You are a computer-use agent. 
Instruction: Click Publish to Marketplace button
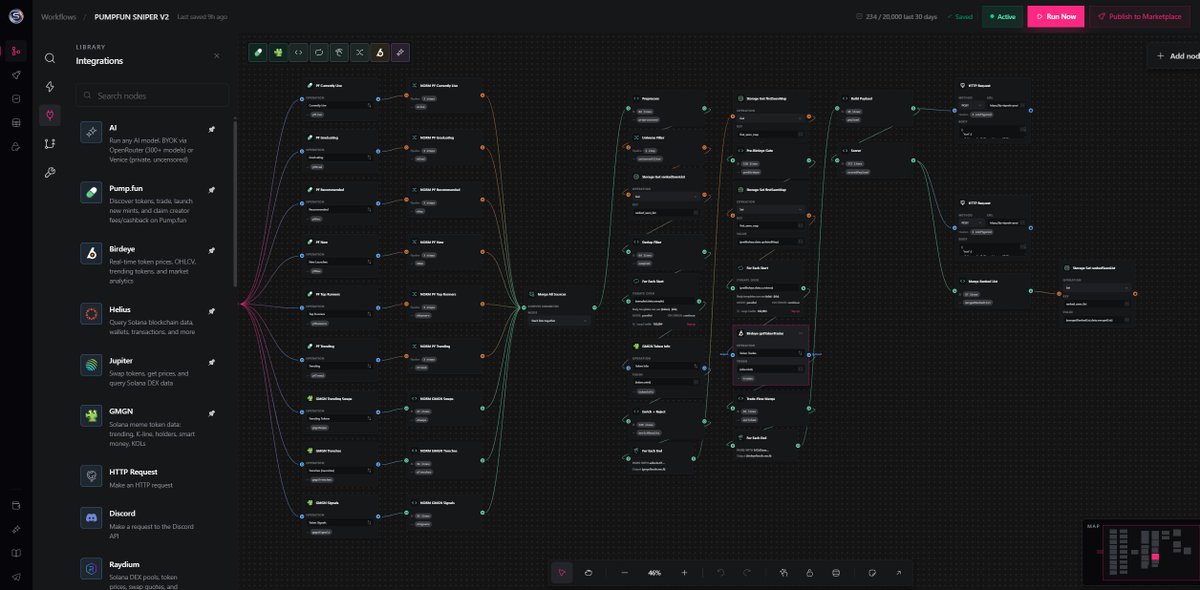pos(1141,17)
